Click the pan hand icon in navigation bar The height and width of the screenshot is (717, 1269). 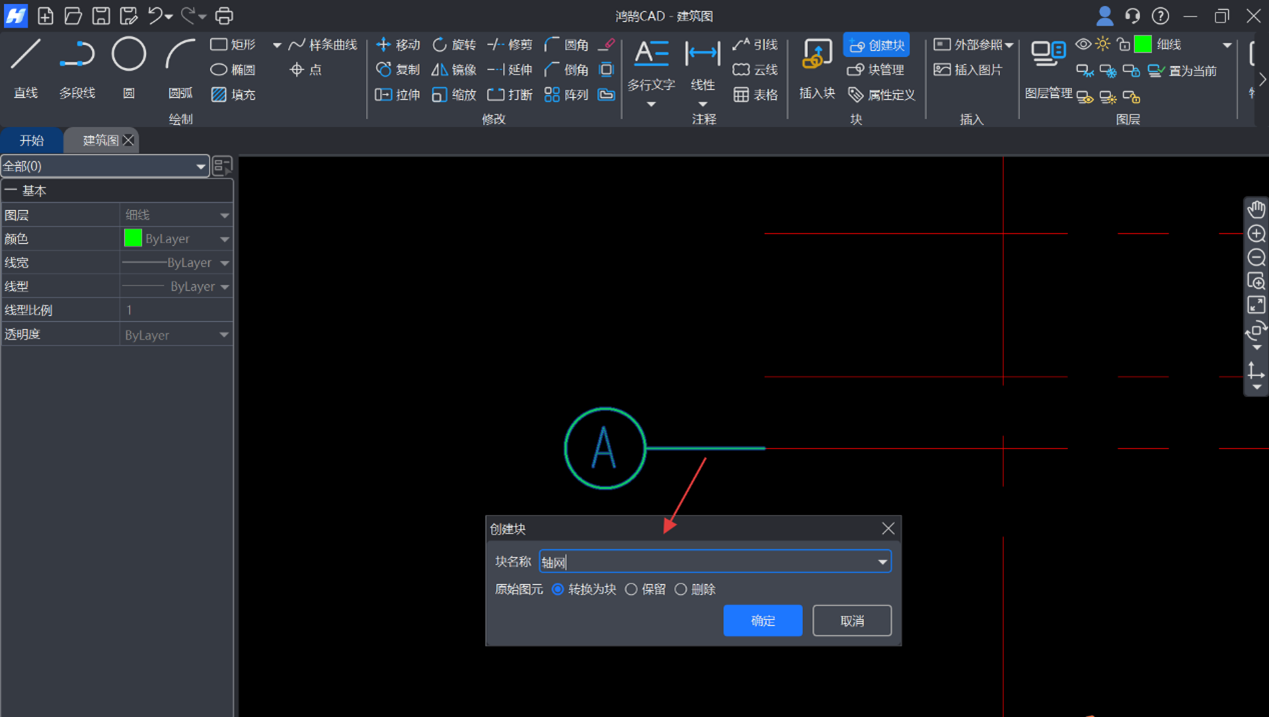pyautogui.click(x=1256, y=209)
